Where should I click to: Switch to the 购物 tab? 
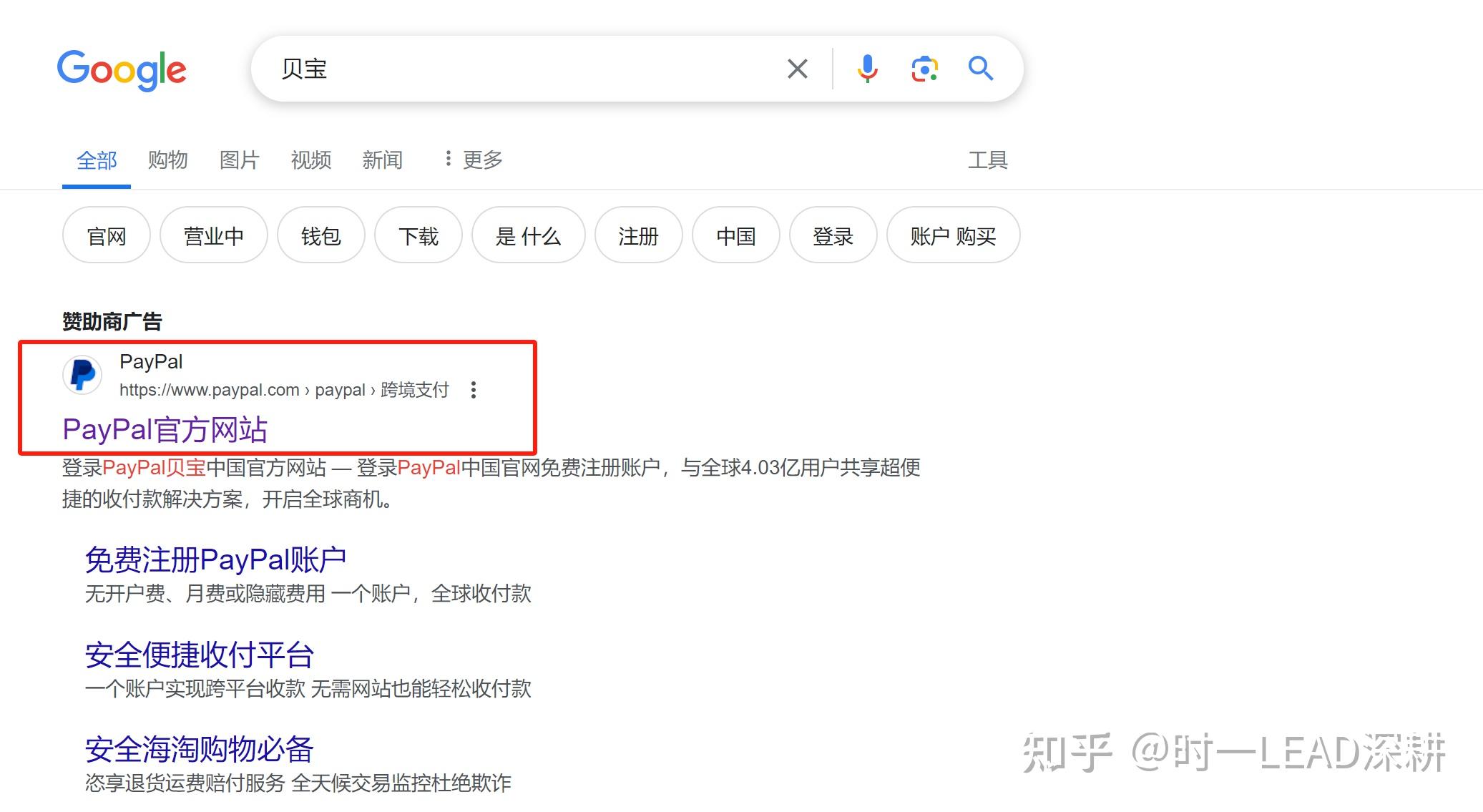pyautogui.click(x=167, y=160)
